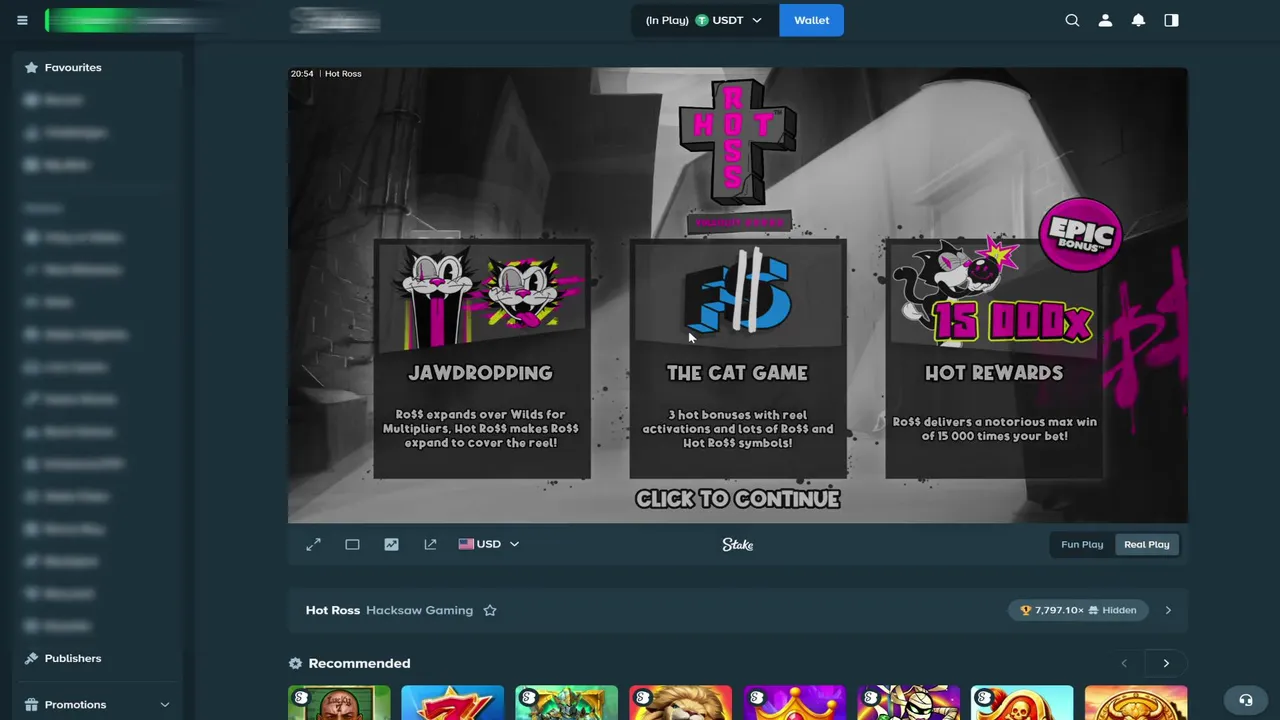Select the Jawdropping feature card
This screenshot has height=720, width=1280.
pos(482,359)
